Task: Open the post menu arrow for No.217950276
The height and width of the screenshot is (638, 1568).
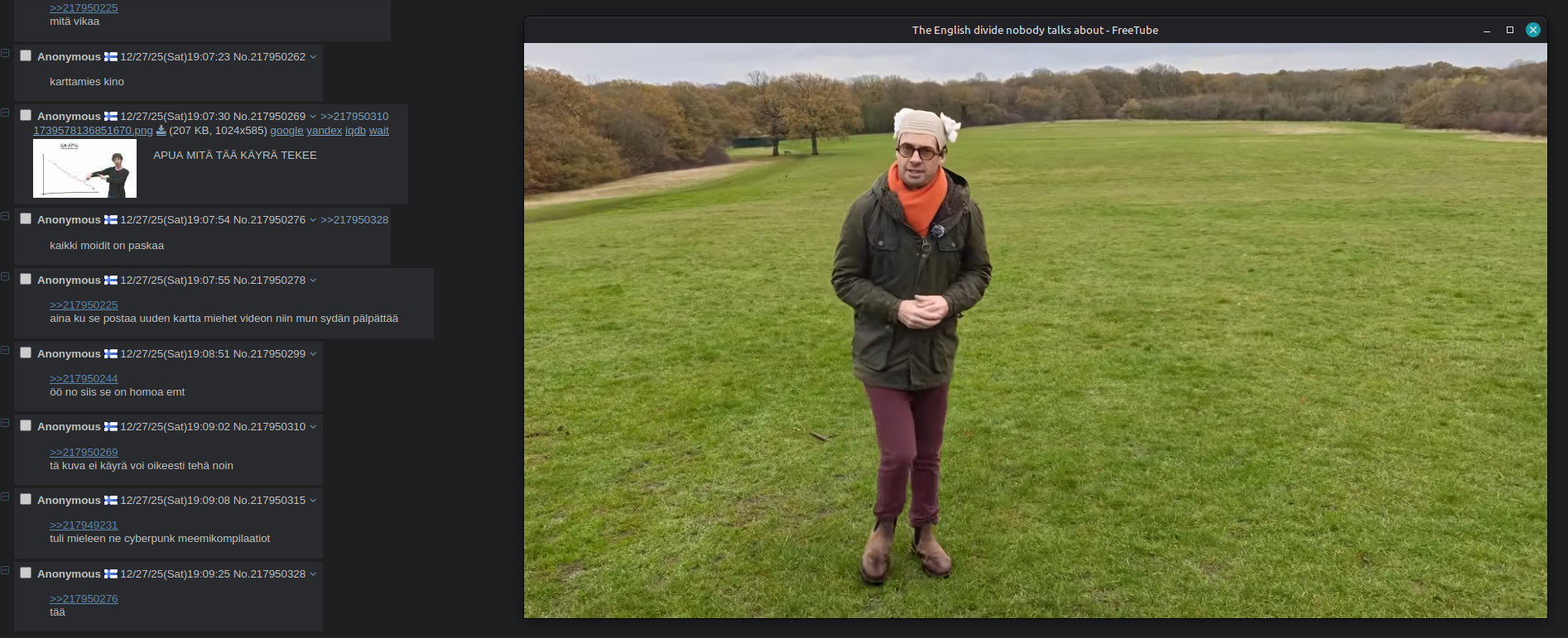Action: [x=313, y=220]
